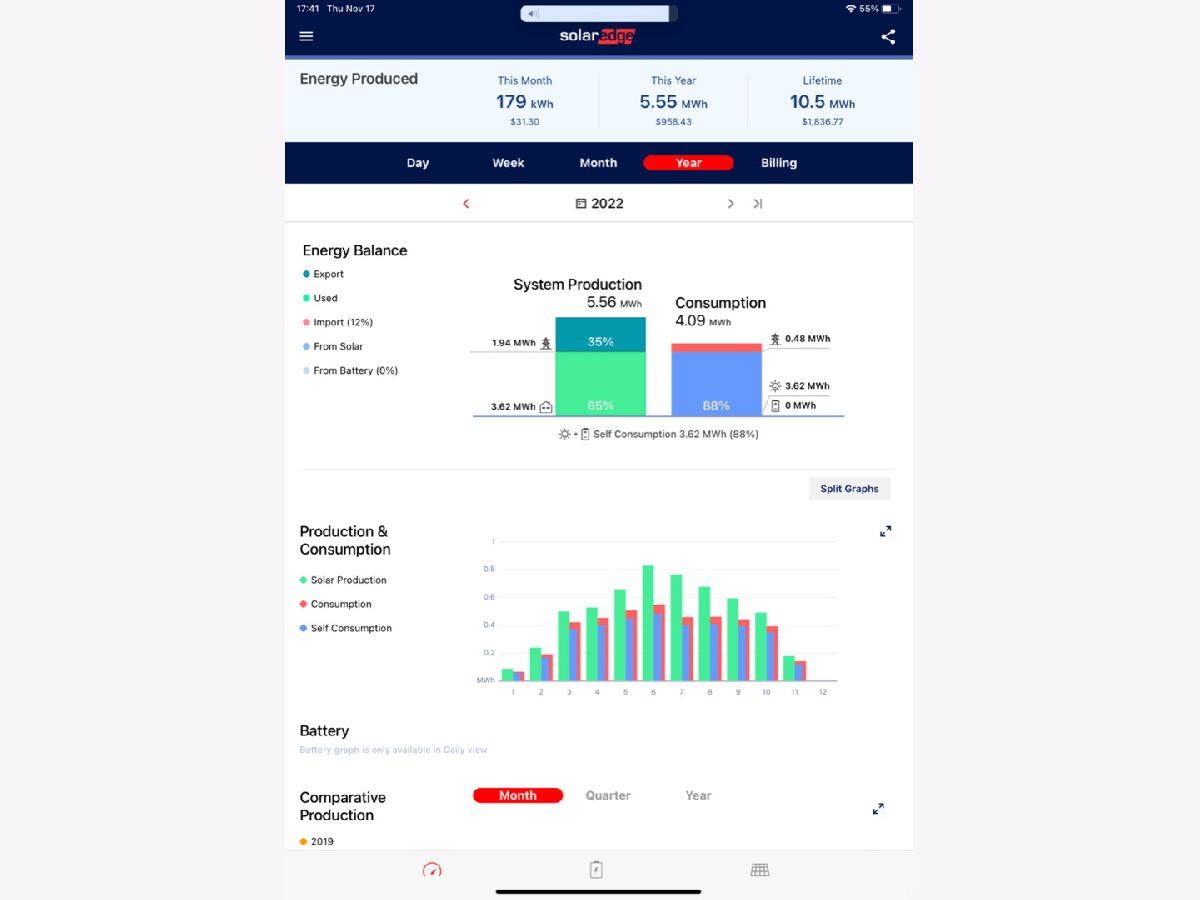Open the 2022 date picker
Screen dimensions: 1200x900
[600, 204]
